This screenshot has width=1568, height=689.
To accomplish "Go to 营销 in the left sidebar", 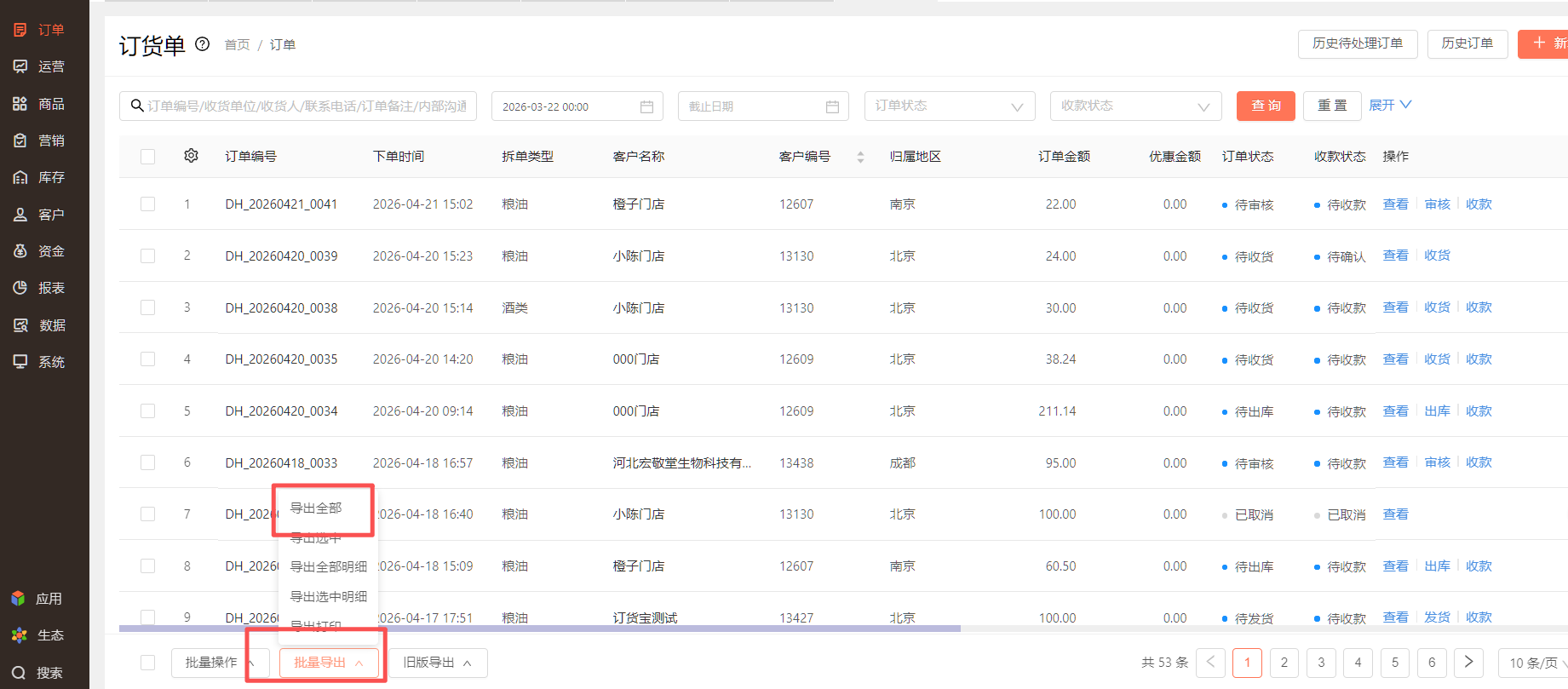I will pos(39,141).
